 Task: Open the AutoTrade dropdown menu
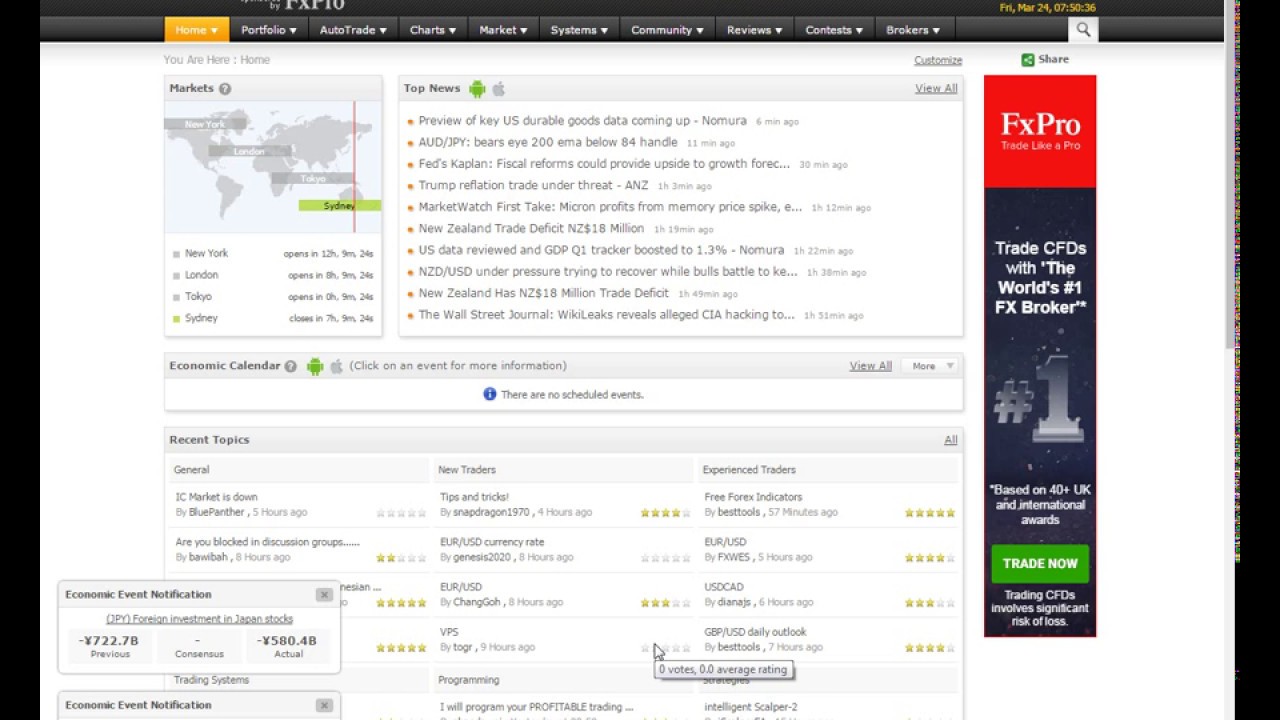click(353, 30)
